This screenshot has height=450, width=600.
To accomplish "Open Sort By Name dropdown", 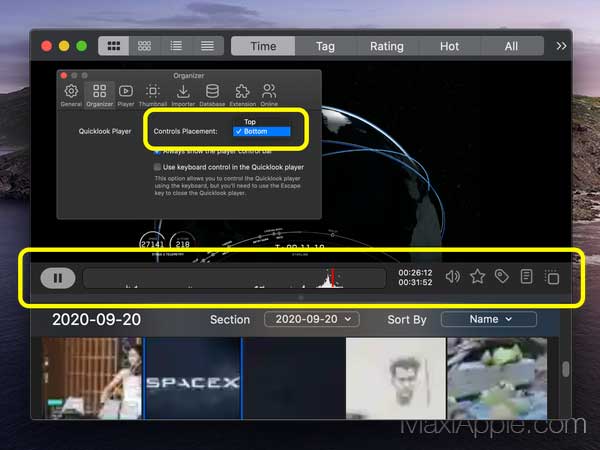I will tap(489, 319).
